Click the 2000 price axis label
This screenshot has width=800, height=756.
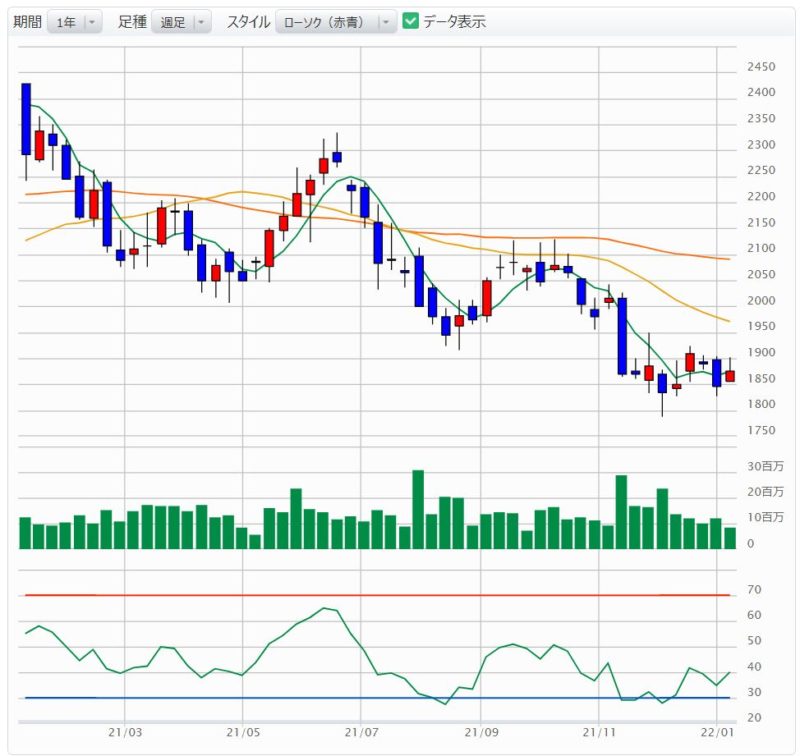tap(761, 300)
